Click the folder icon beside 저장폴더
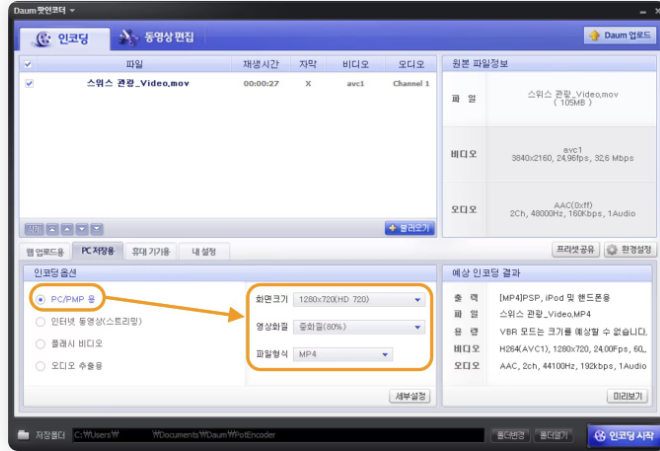The height and width of the screenshot is (451, 660). tap(24, 435)
